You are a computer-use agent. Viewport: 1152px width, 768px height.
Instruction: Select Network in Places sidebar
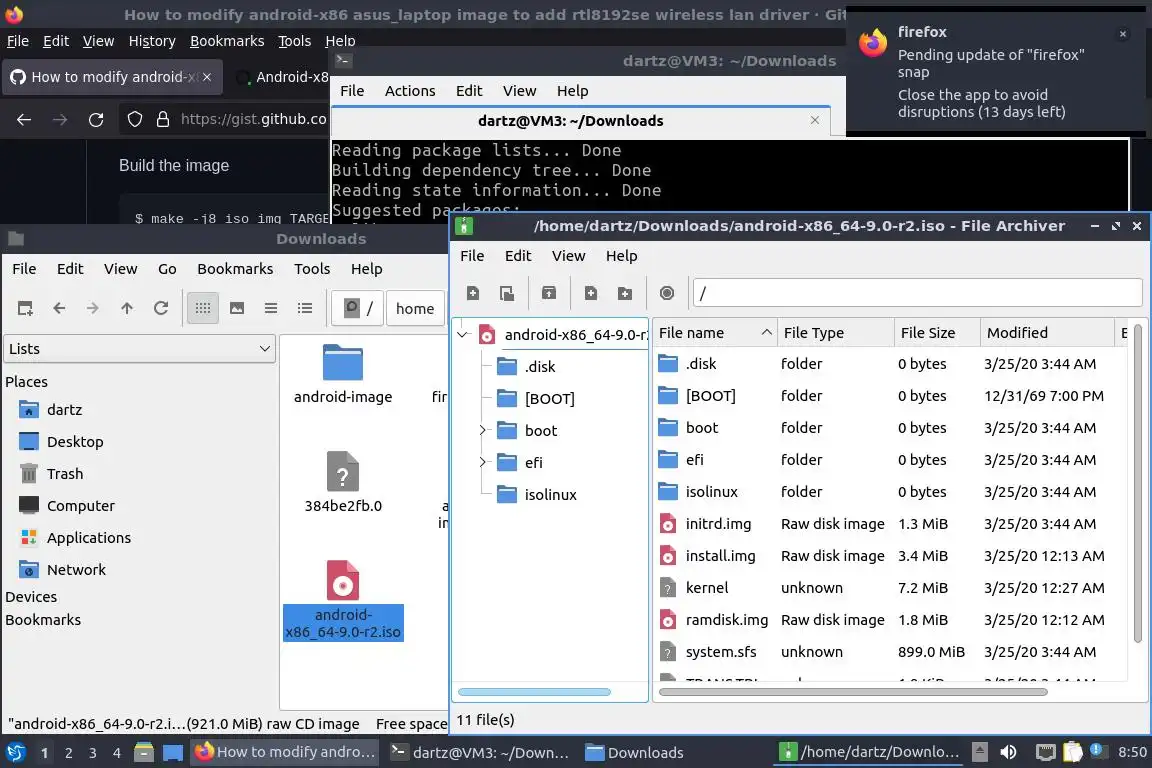point(76,570)
